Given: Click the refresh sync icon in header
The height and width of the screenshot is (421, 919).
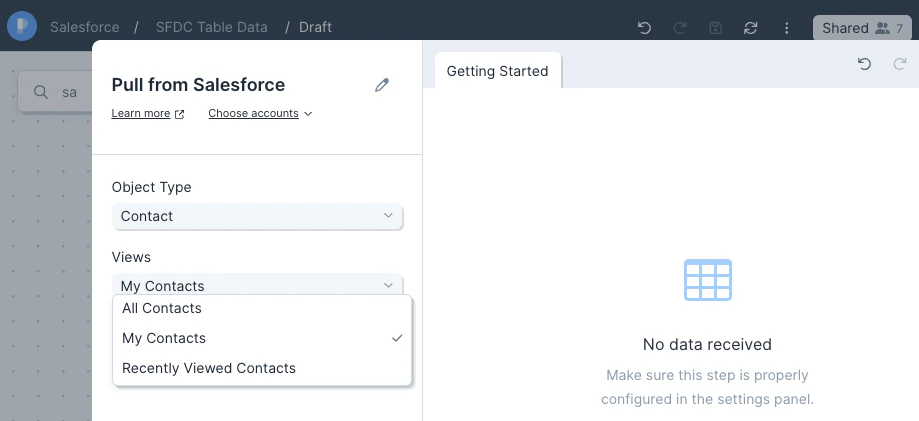Looking at the screenshot, I should point(751,28).
